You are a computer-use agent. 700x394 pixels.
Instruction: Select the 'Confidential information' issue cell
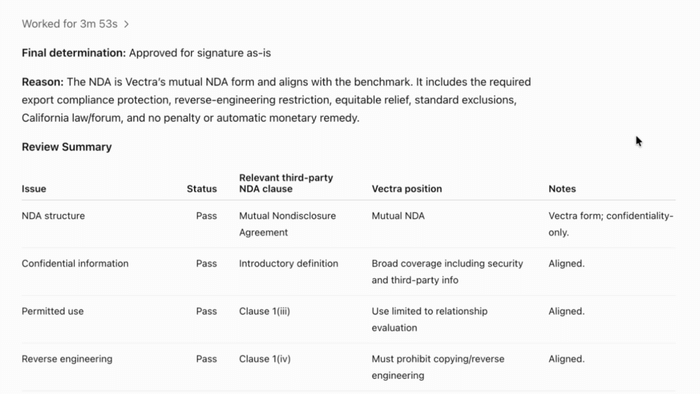coord(75,264)
